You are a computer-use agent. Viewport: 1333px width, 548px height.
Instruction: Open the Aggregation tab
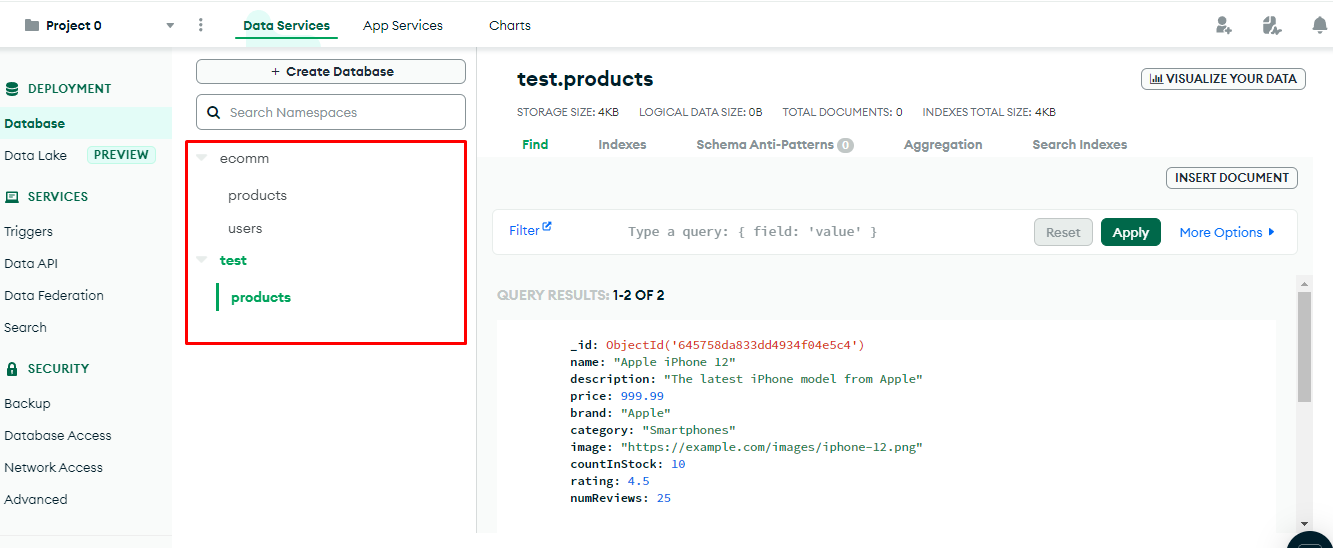click(x=942, y=145)
